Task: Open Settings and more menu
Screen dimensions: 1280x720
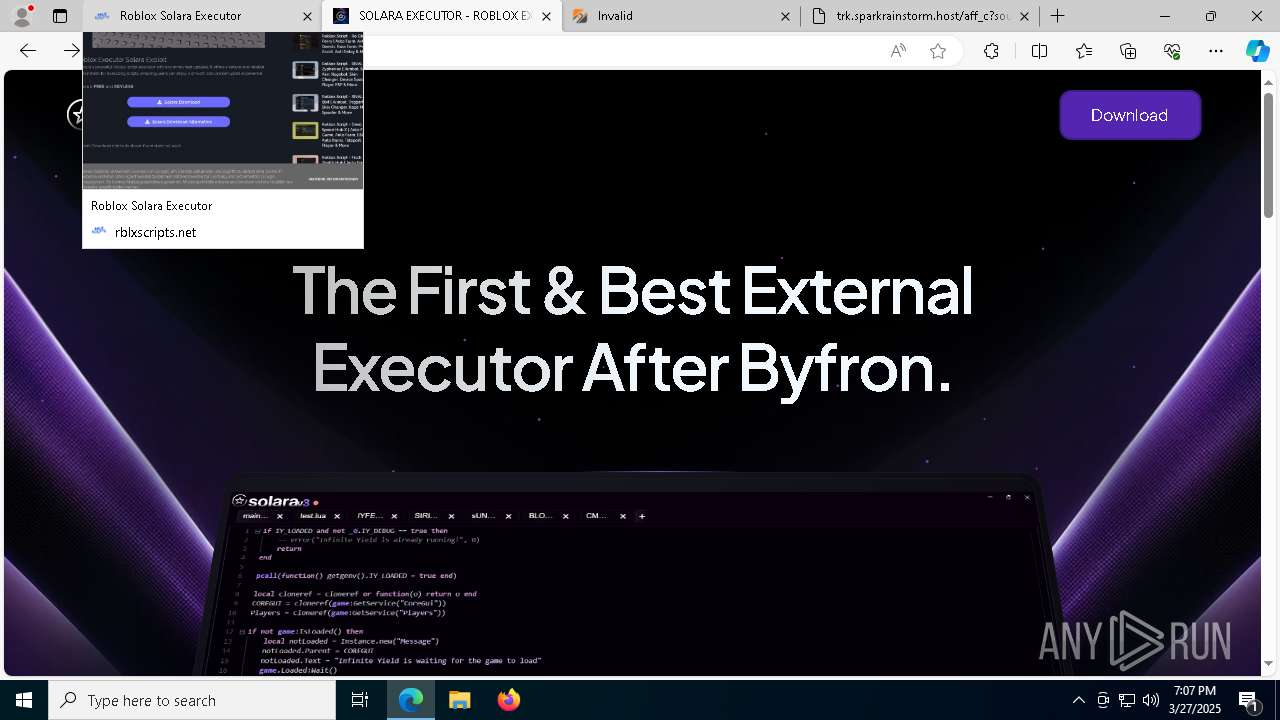Action: (1216, 51)
